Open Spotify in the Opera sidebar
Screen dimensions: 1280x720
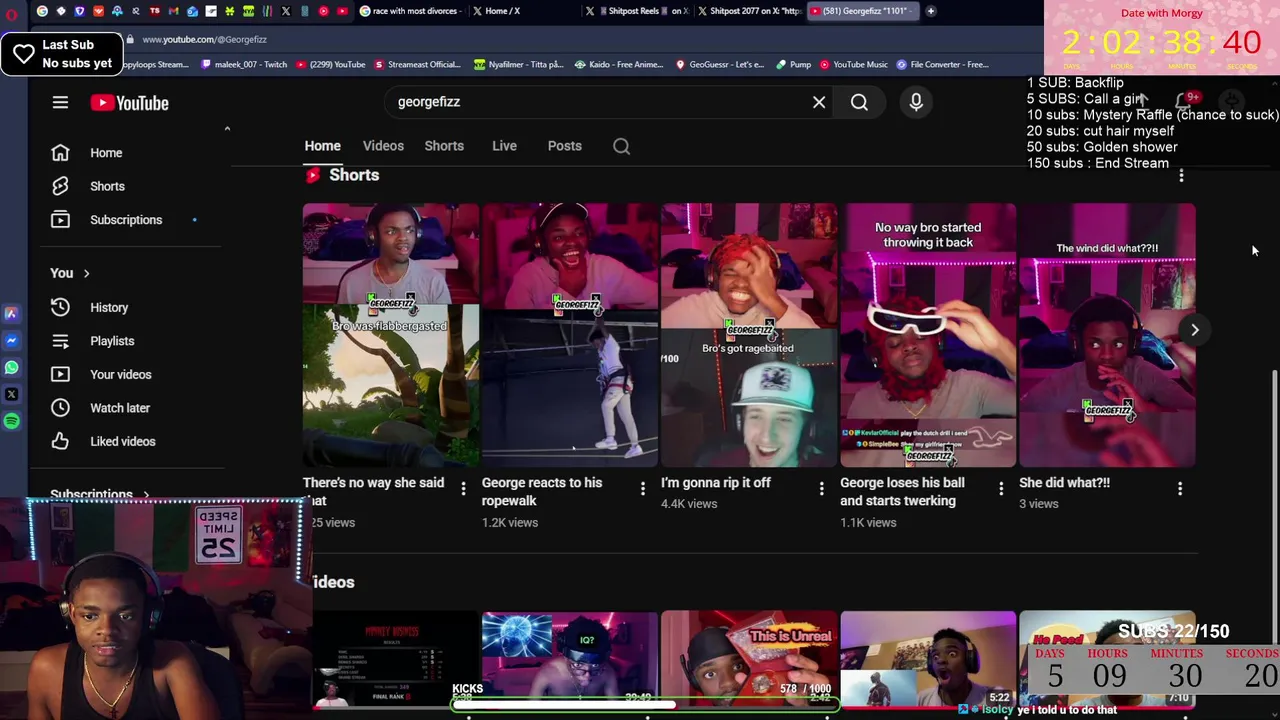pyautogui.click(x=11, y=421)
